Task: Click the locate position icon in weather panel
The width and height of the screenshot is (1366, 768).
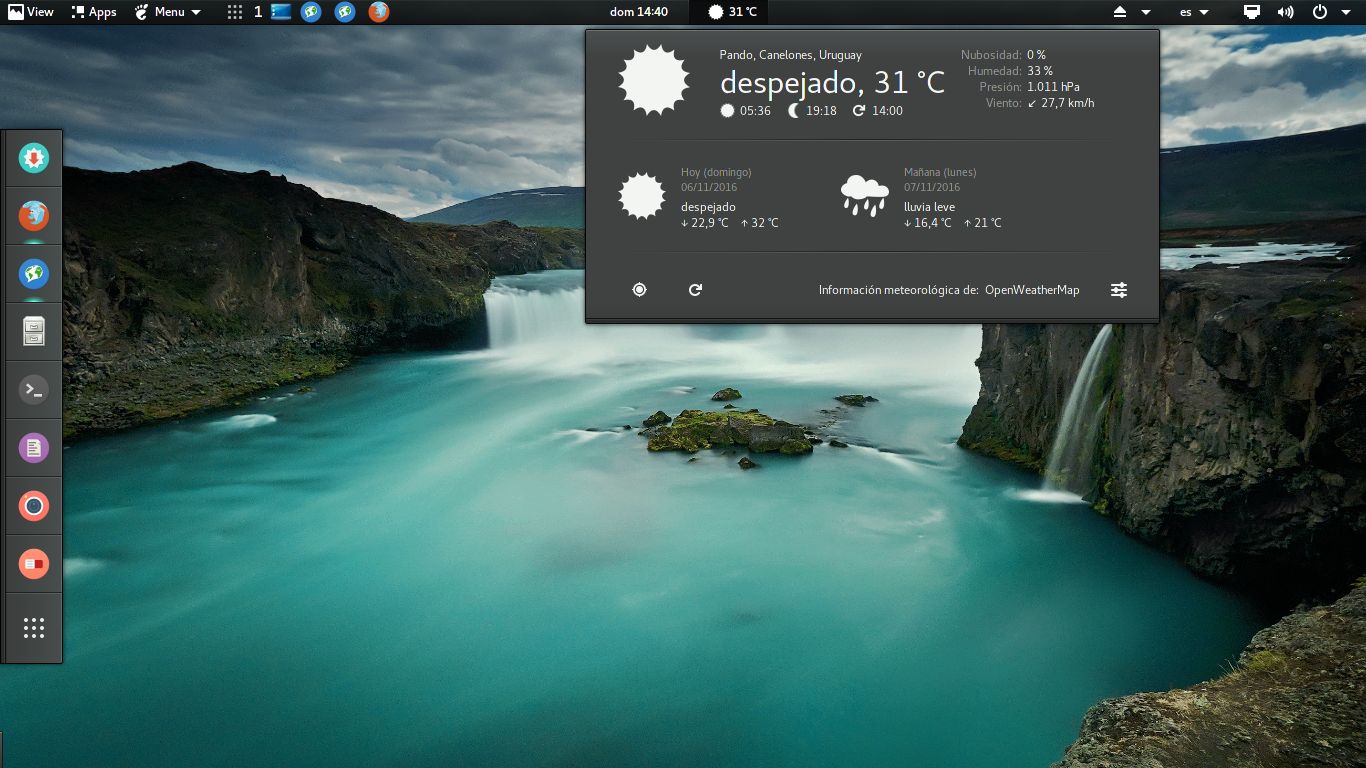Action: pyautogui.click(x=640, y=290)
